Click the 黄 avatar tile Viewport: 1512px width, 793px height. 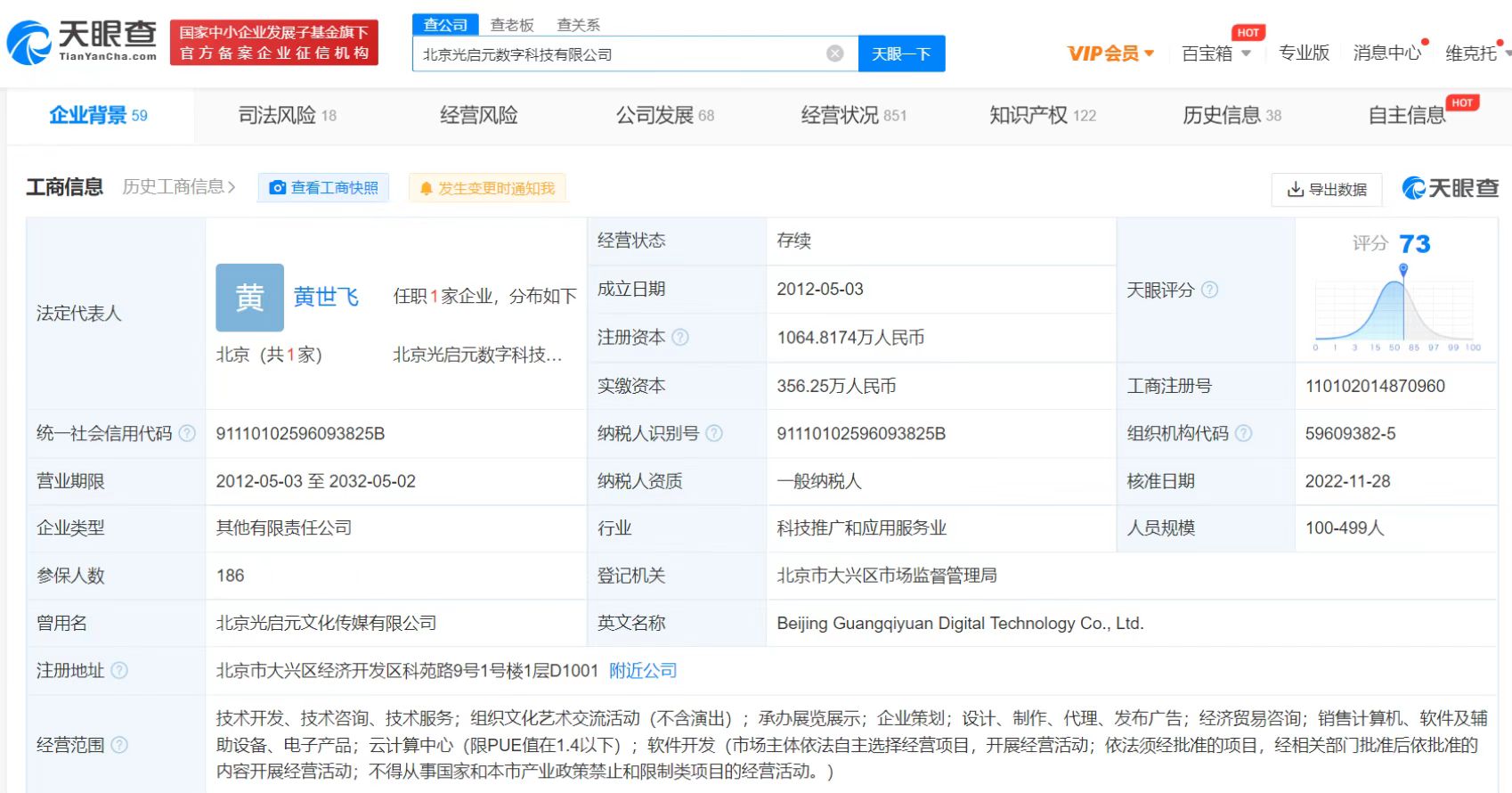250,298
